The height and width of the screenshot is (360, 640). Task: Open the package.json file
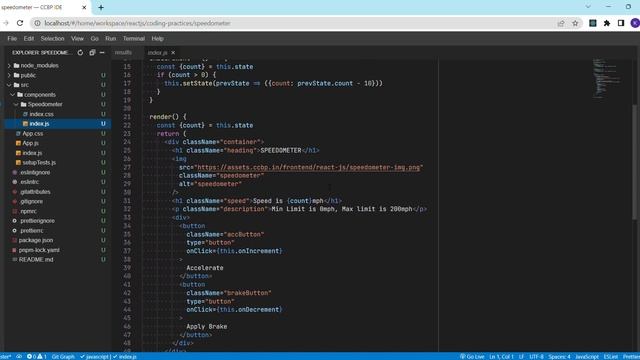coord(36,240)
